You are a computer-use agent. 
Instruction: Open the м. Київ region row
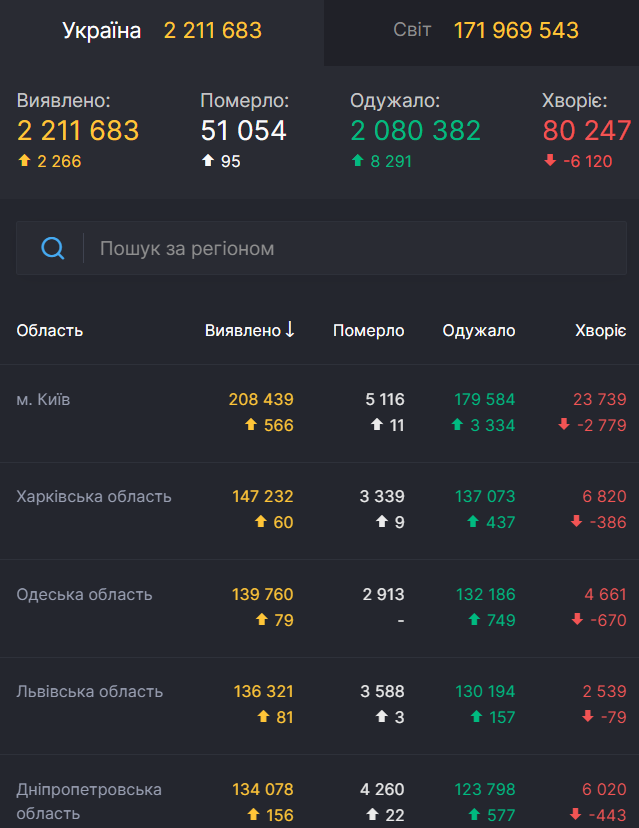click(43, 400)
